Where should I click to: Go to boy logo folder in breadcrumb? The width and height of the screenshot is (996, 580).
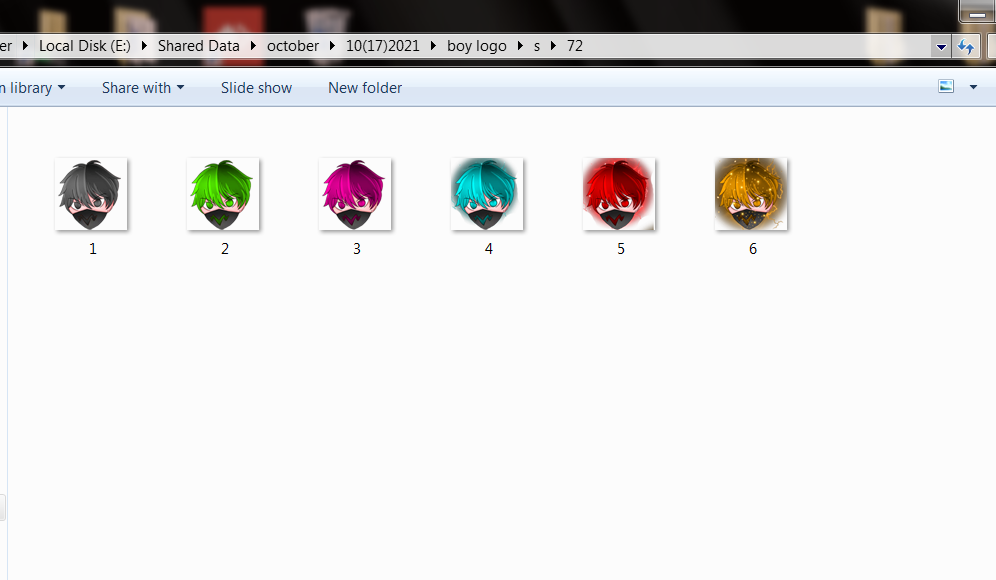(x=476, y=46)
